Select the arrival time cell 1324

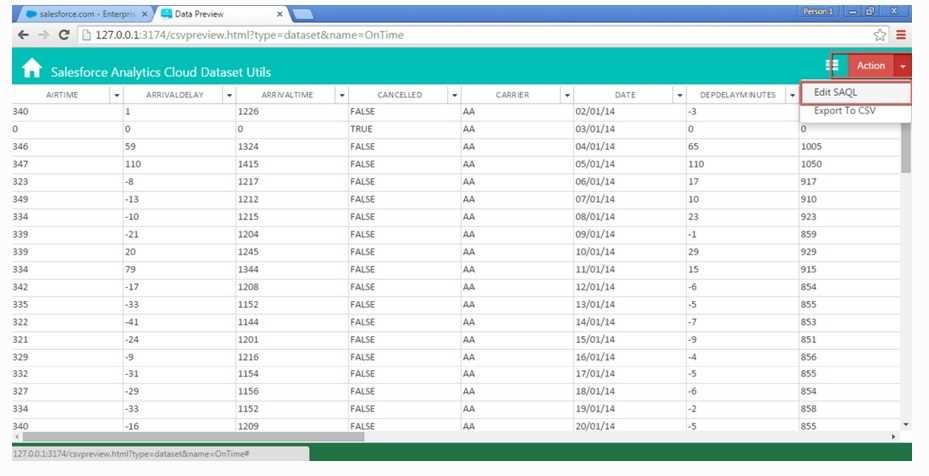point(292,146)
